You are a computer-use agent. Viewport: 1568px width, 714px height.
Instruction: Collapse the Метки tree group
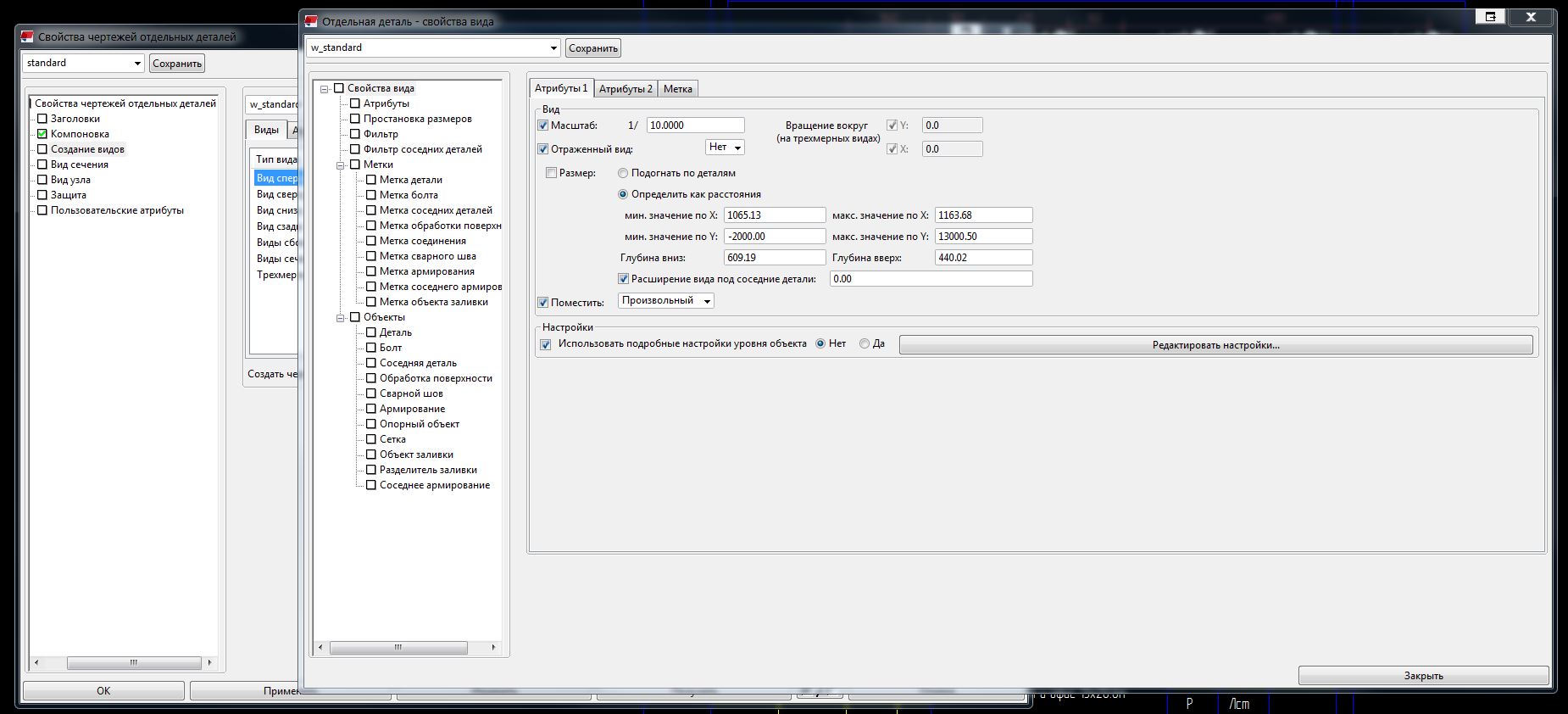point(340,165)
